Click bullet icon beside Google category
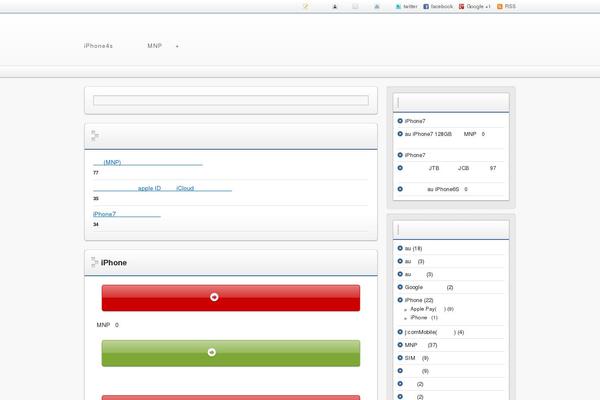The width and height of the screenshot is (600, 400). [400, 287]
